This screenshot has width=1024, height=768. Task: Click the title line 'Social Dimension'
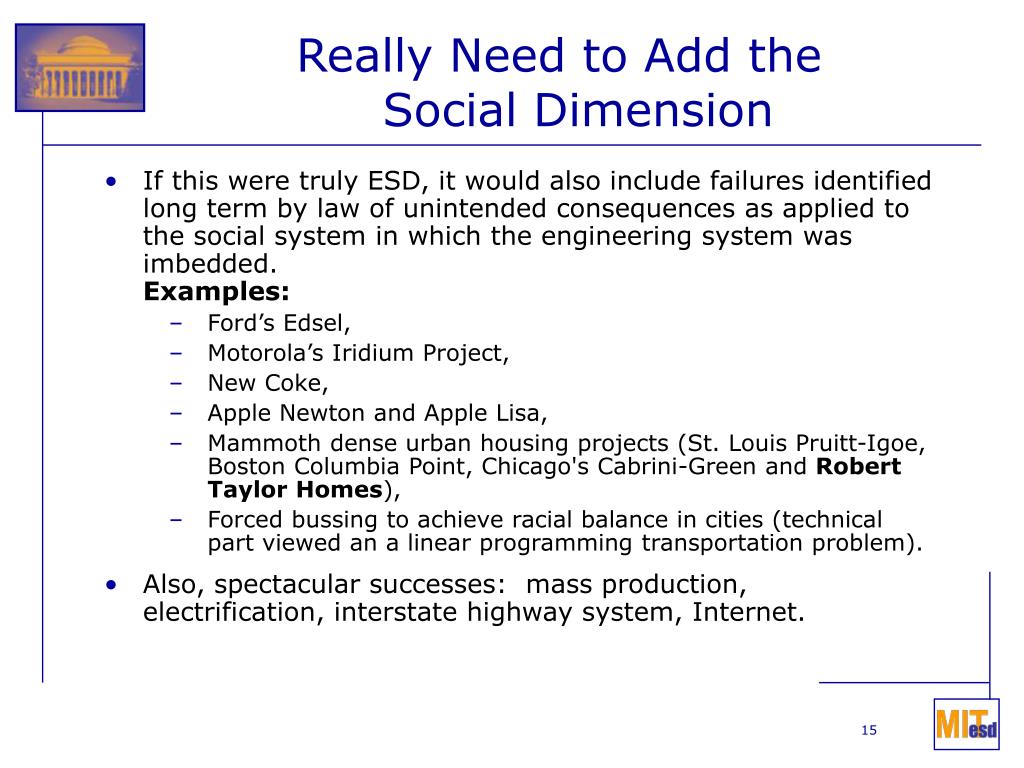(578, 109)
